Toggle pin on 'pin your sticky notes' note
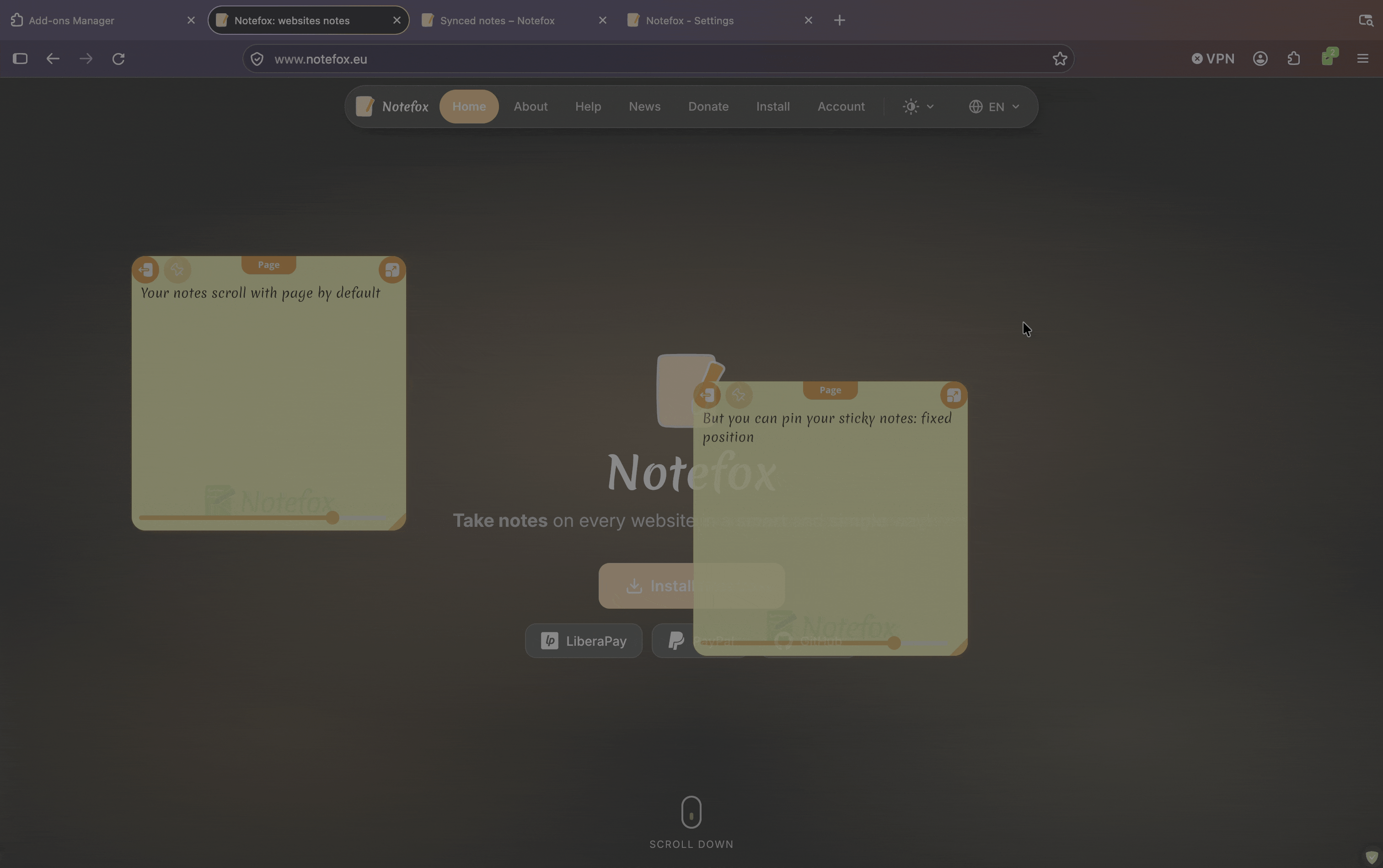 pos(739,395)
